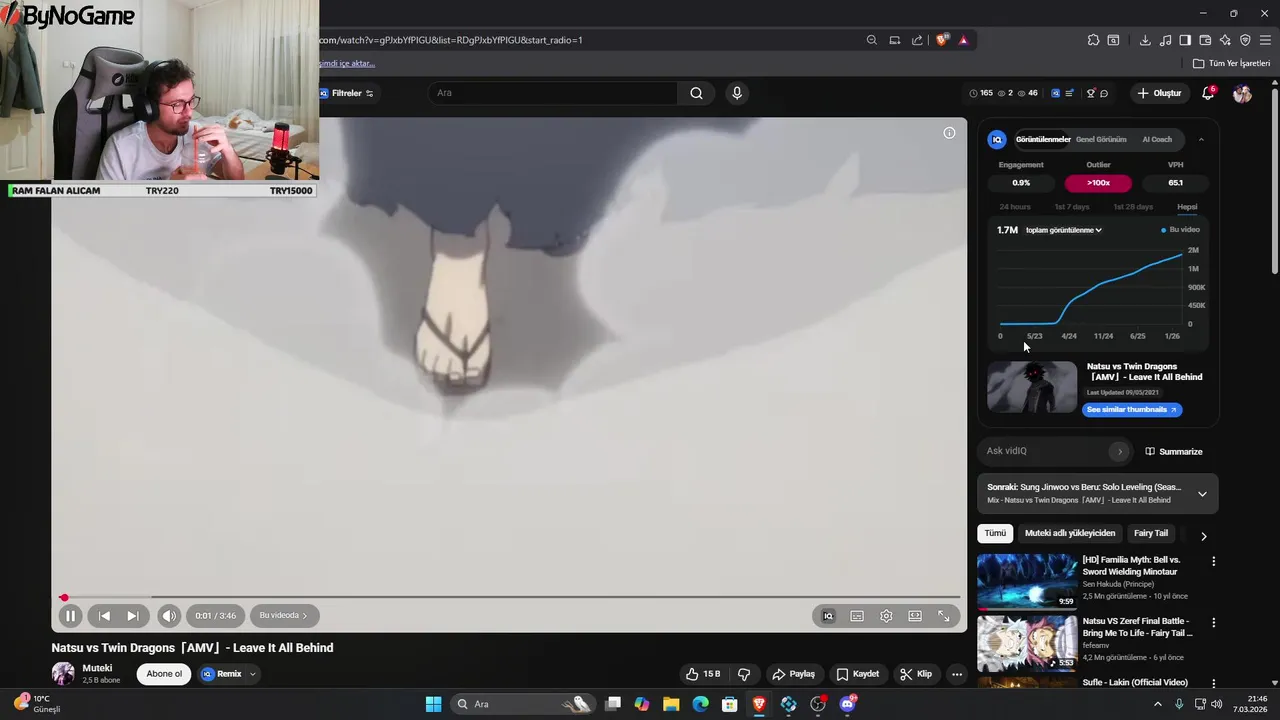
Task: Open the Natsu VS Zeref Final Battle title
Action: point(1138,627)
